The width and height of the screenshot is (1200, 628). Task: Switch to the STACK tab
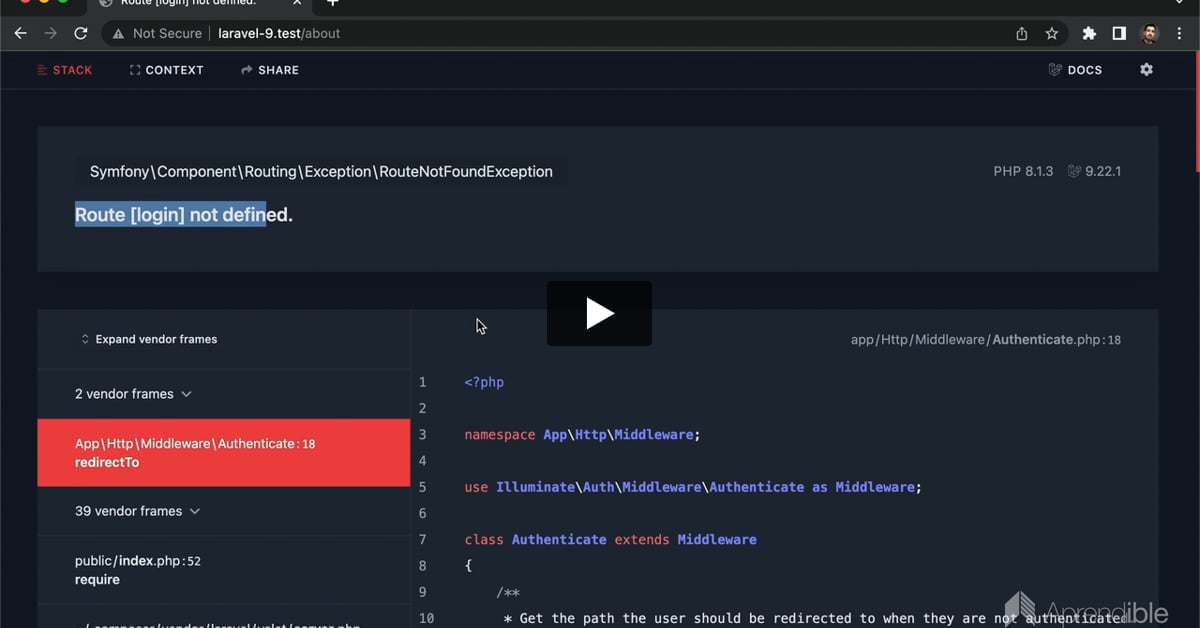[x=64, y=70]
